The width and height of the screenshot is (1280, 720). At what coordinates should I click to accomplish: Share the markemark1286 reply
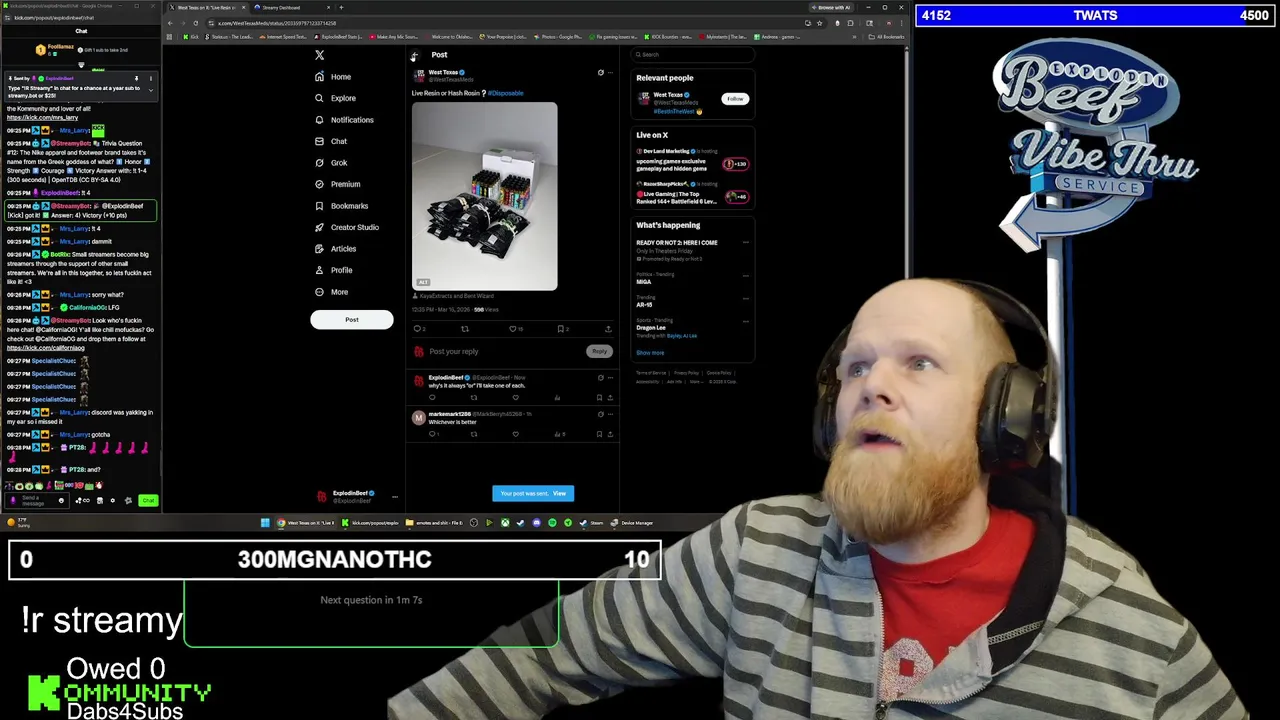click(x=610, y=434)
